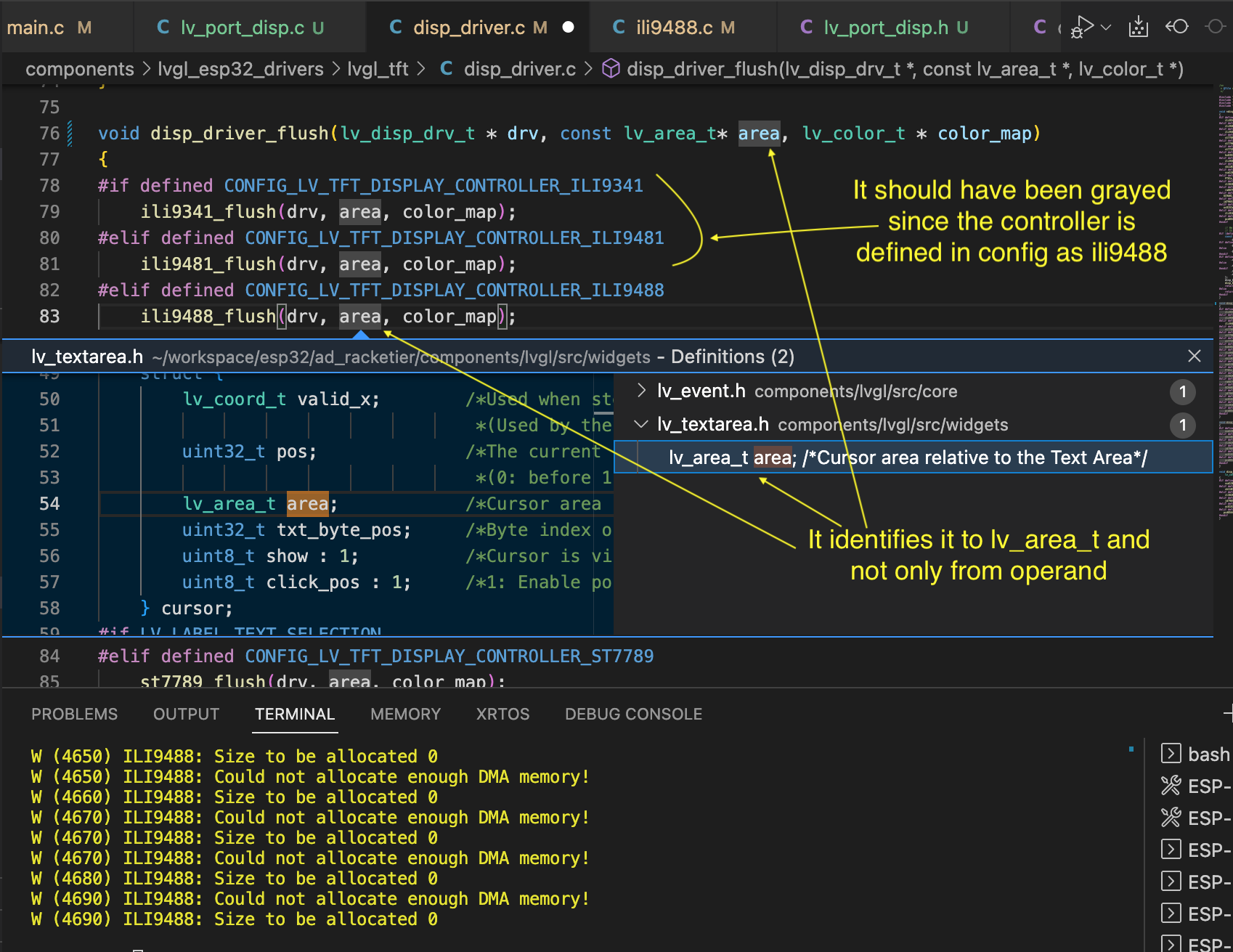Image resolution: width=1233 pixels, height=952 pixels.
Task: Click 'ili9341_flush' call on line 79
Action: (x=208, y=211)
